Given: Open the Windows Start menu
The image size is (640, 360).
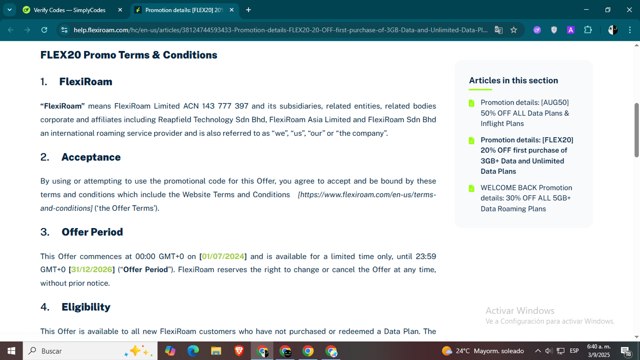Looking at the screenshot, I should tap(11, 351).
